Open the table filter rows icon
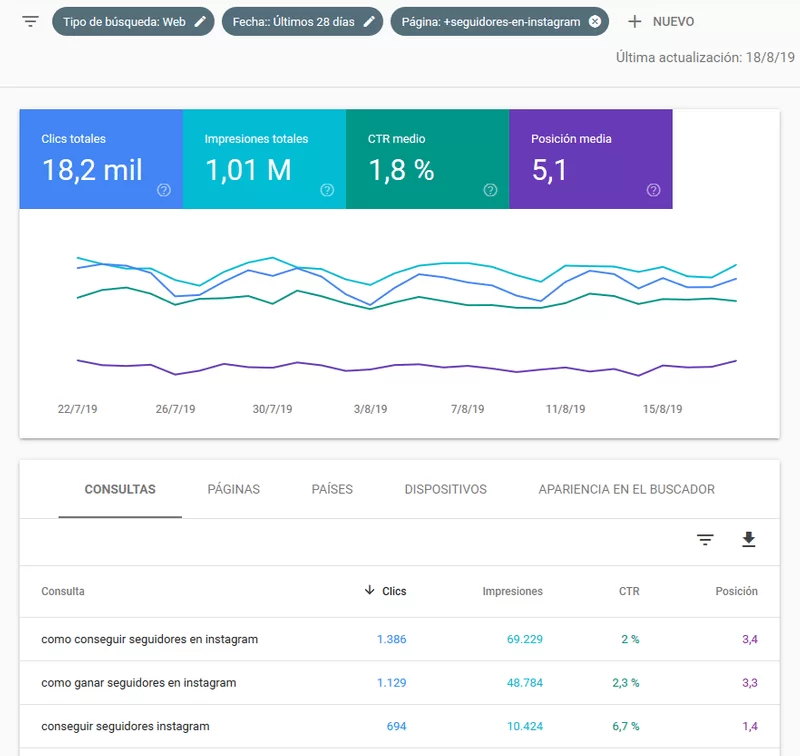 pyautogui.click(x=705, y=540)
